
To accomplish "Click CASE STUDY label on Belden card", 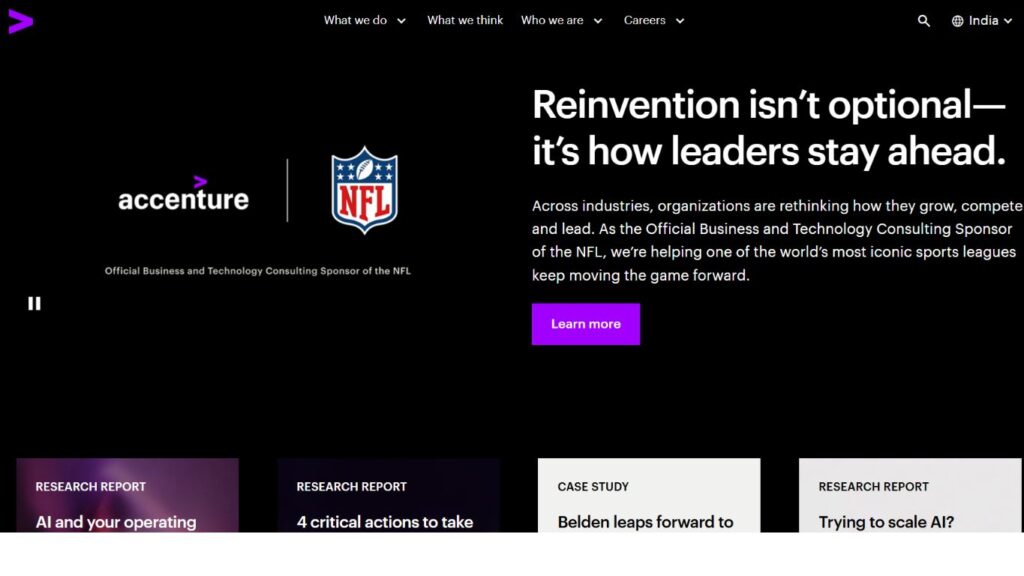I will 593,487.
